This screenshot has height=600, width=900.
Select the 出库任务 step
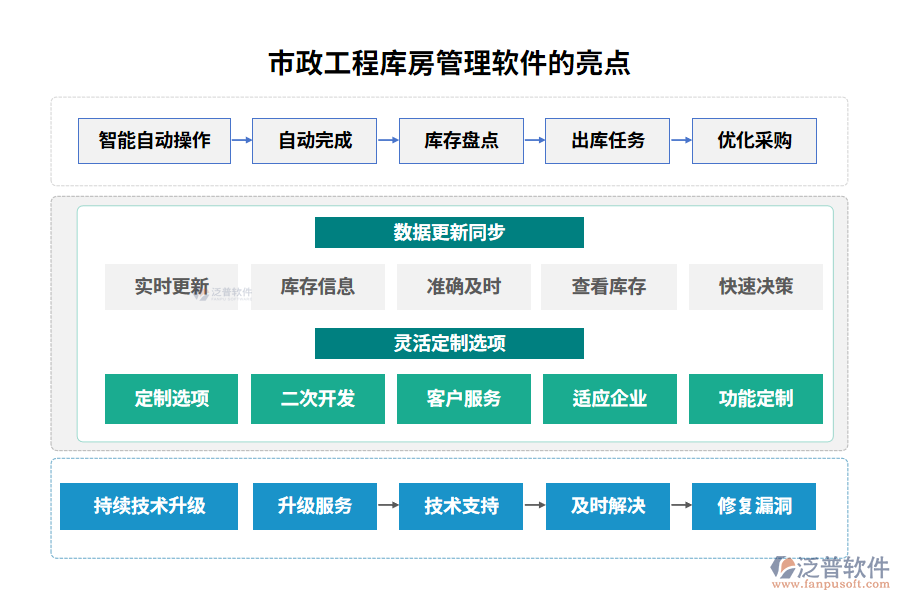pos(607,141)
